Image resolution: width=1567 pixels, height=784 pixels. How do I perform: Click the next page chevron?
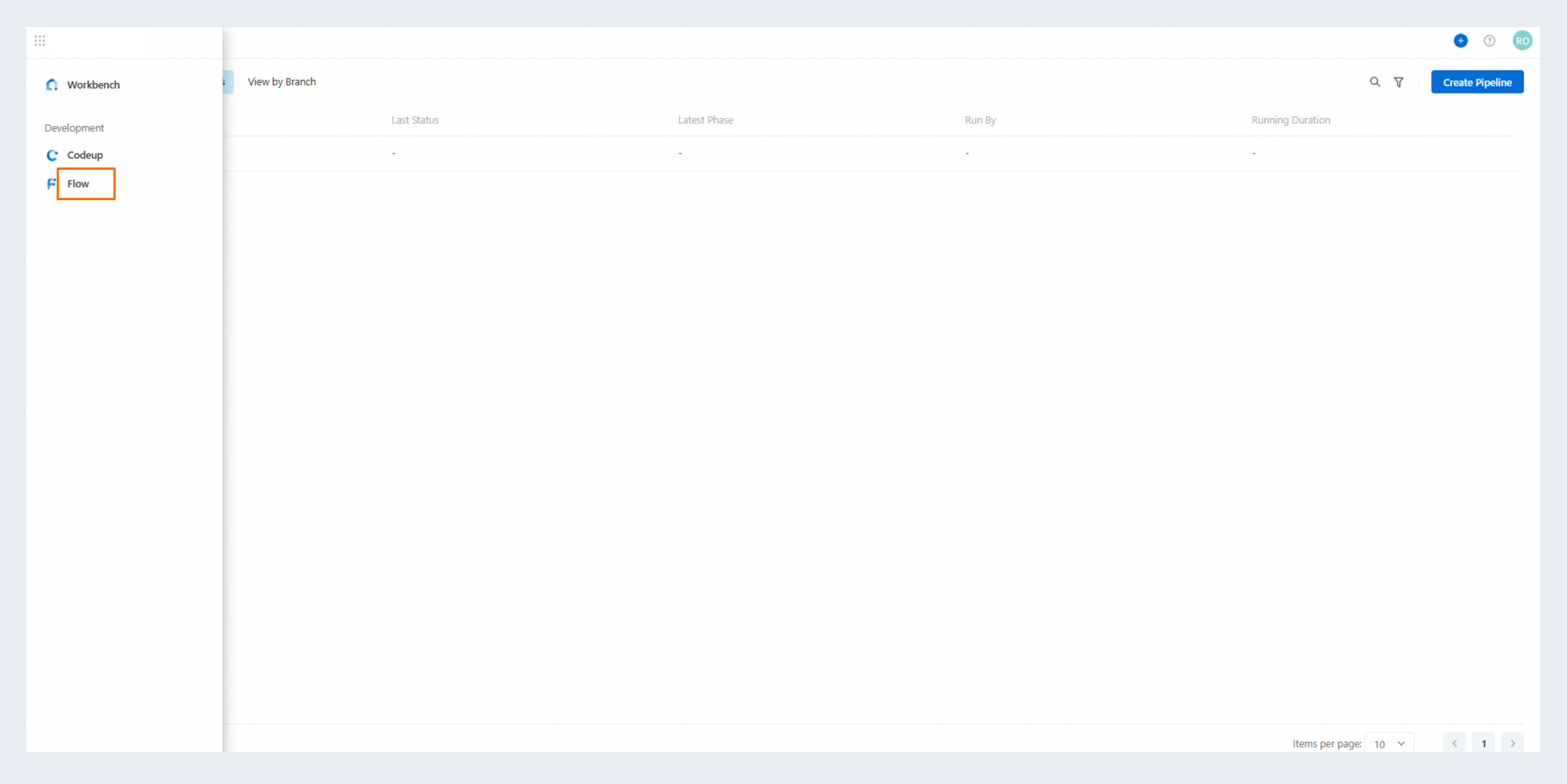[1513, 743]
